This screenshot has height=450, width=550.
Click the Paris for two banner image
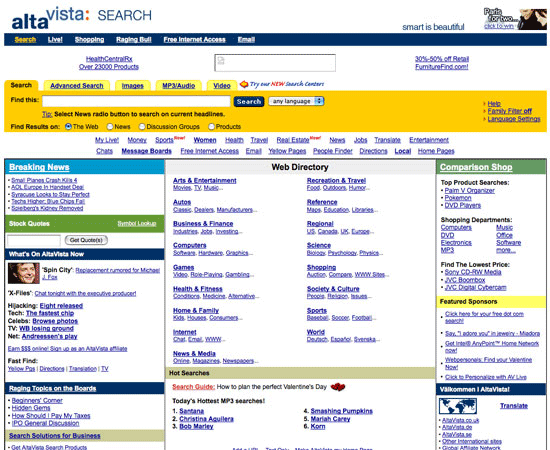(515, 19)
